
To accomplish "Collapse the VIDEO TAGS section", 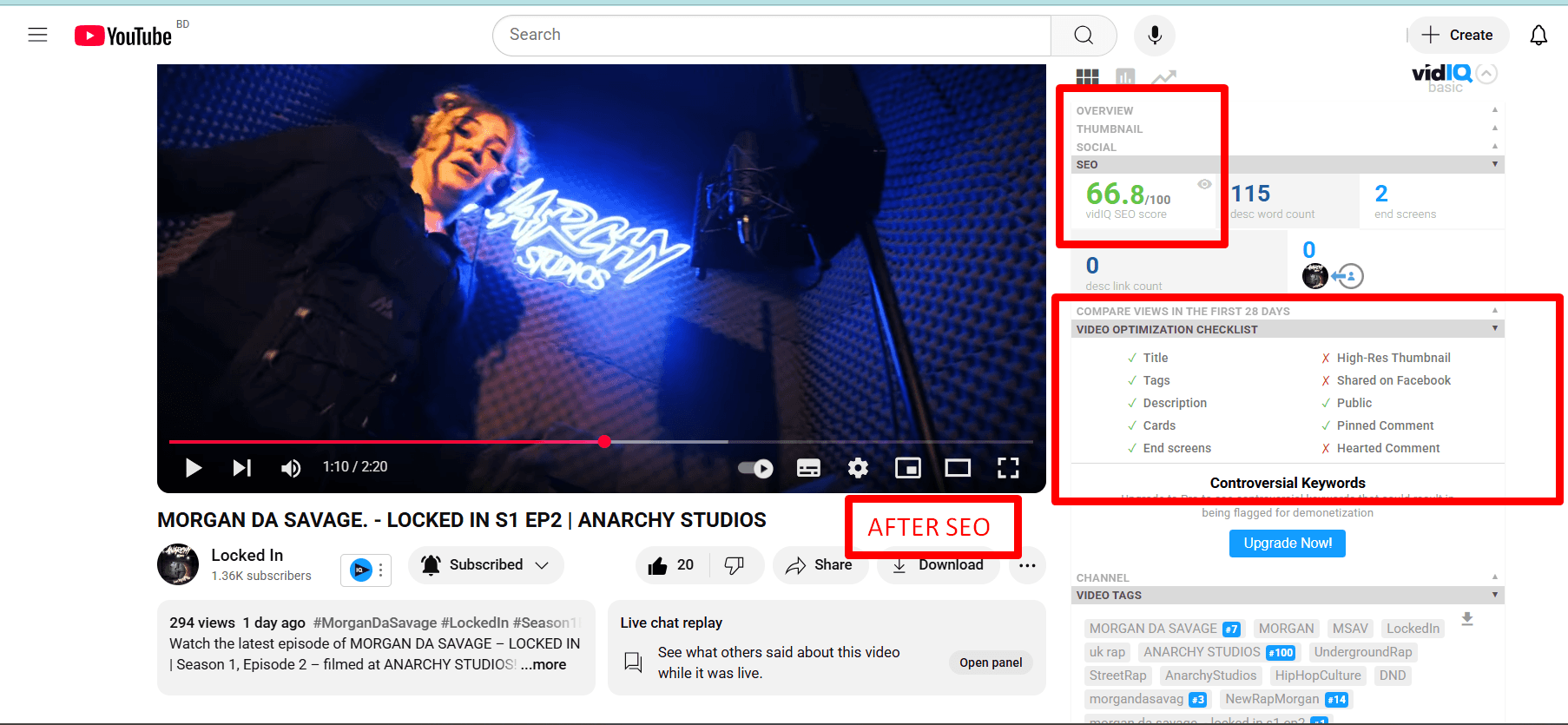I will click(1288, 595).
